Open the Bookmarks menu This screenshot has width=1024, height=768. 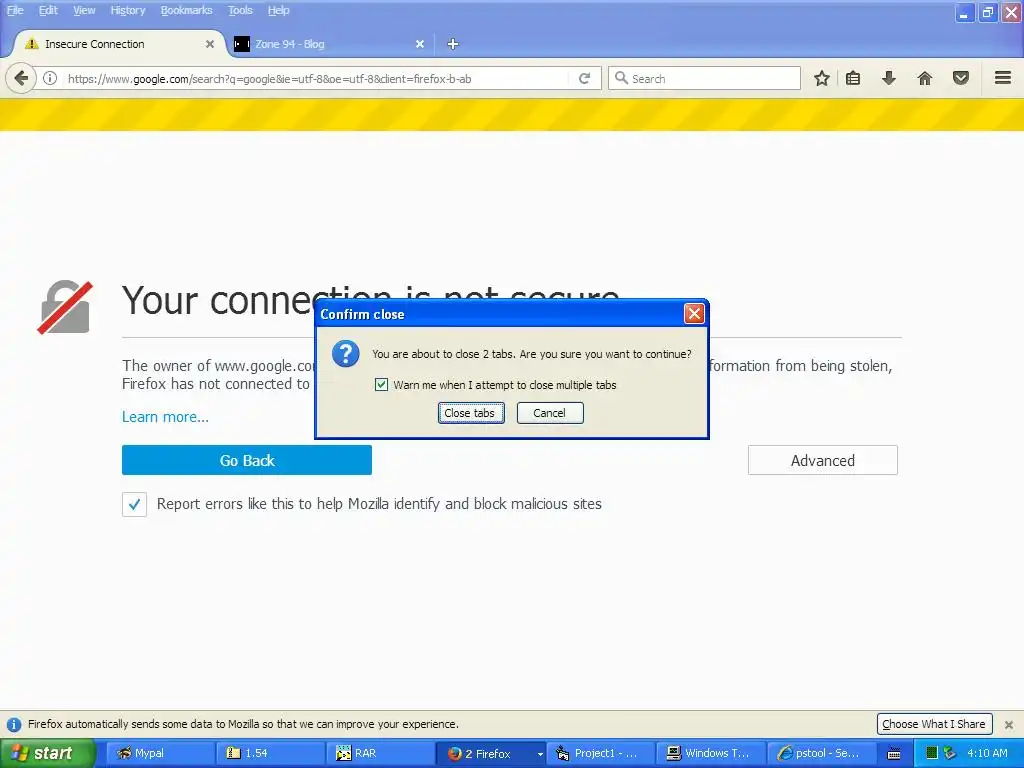186,10
